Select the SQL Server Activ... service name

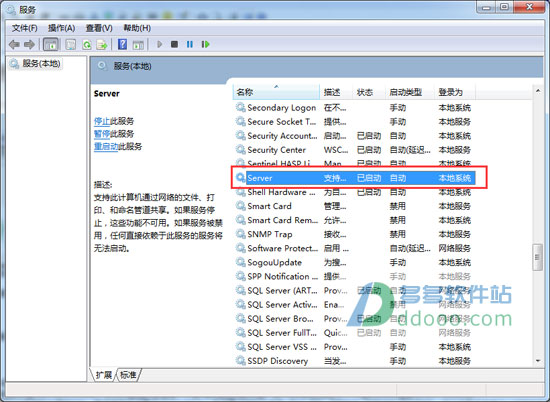point(282,304)
